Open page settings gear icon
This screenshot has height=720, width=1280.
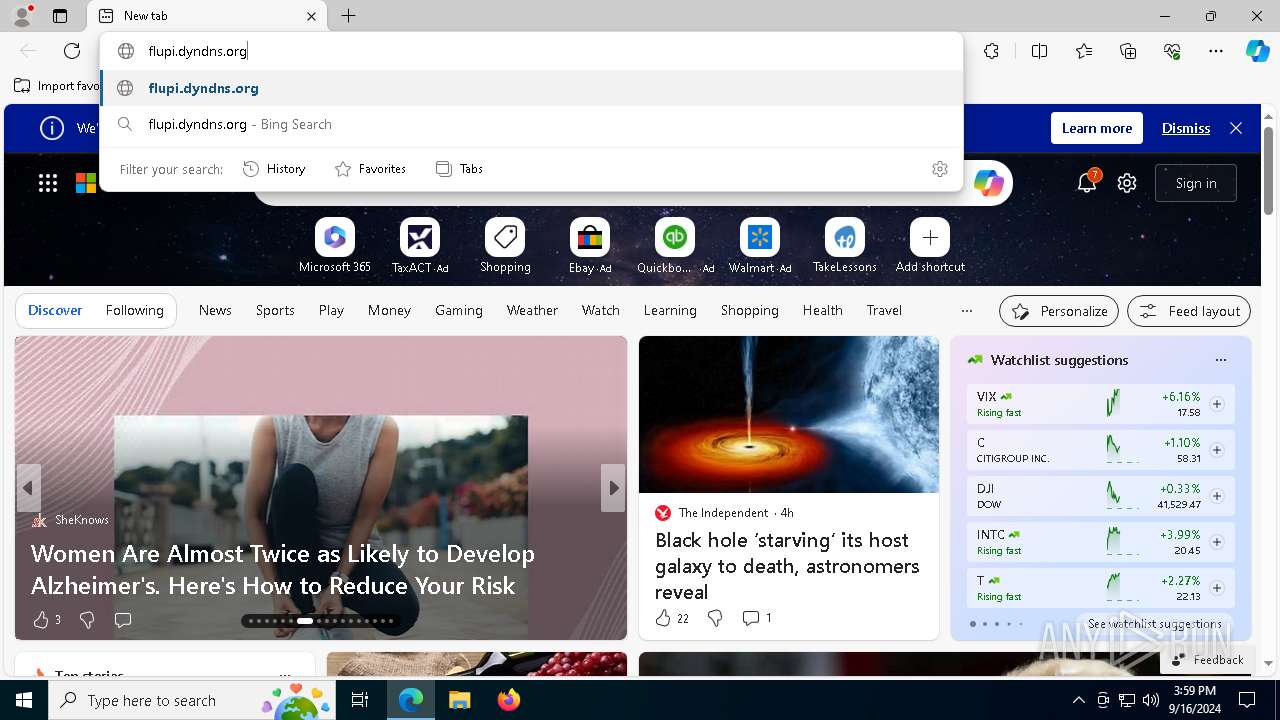1127,183
